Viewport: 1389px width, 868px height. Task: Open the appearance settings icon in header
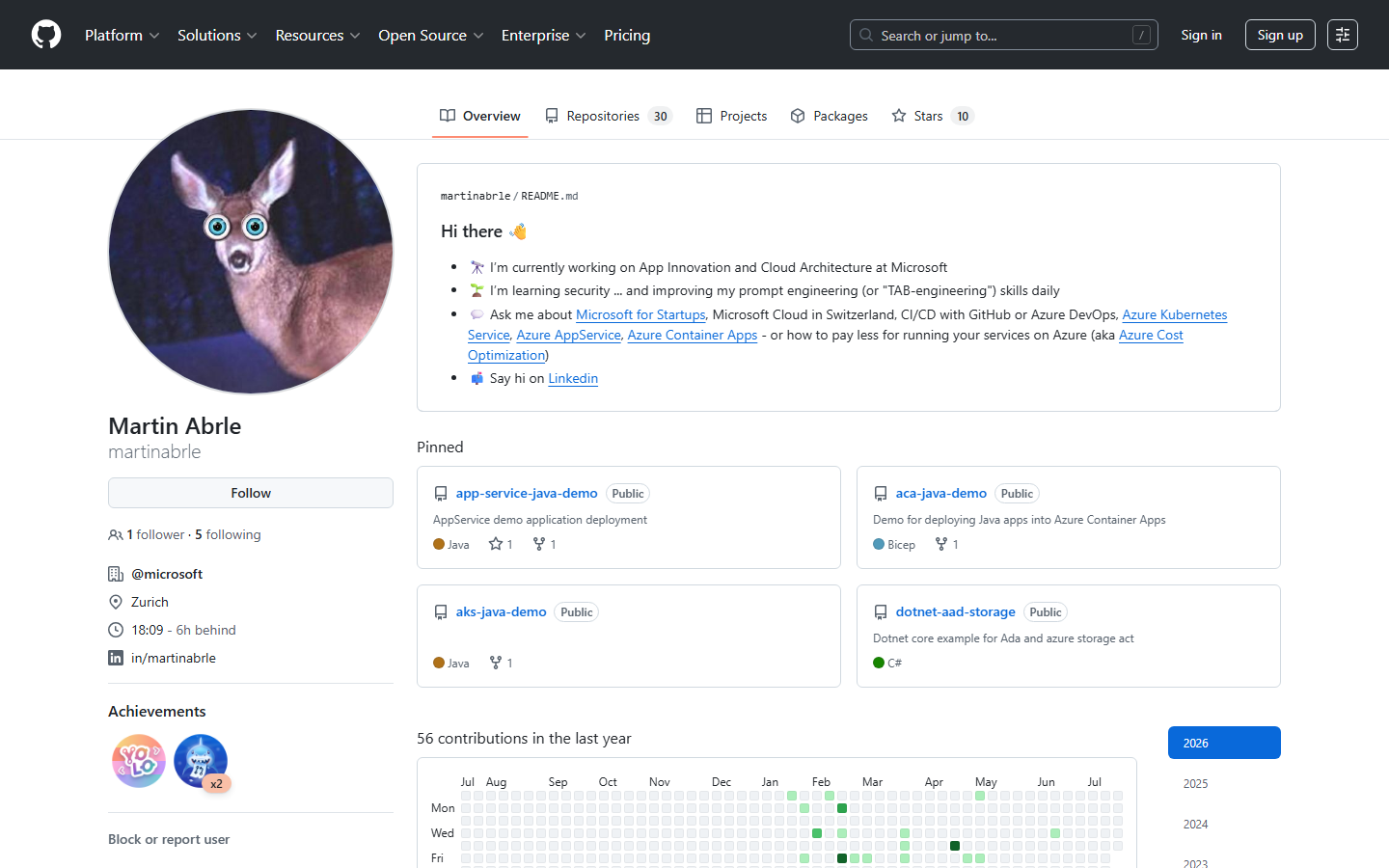point(1343,35)
